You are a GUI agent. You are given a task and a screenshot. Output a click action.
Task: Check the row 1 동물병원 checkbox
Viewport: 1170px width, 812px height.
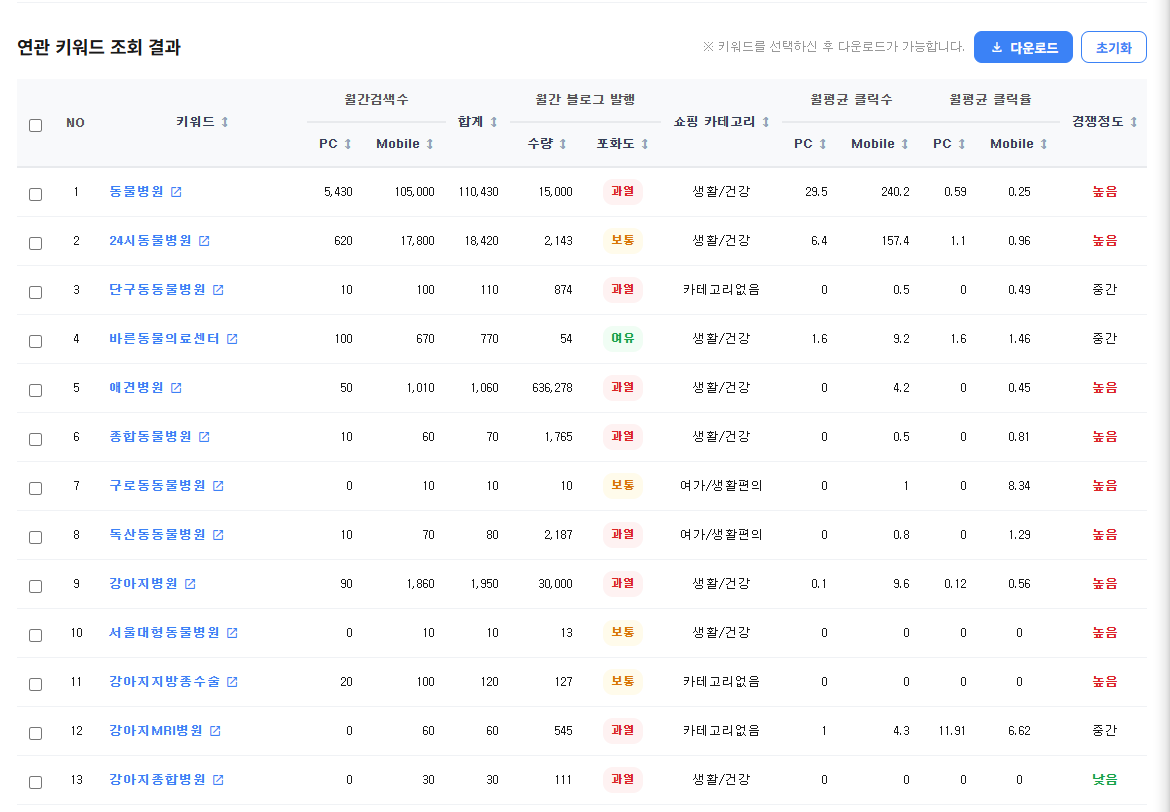35,195
